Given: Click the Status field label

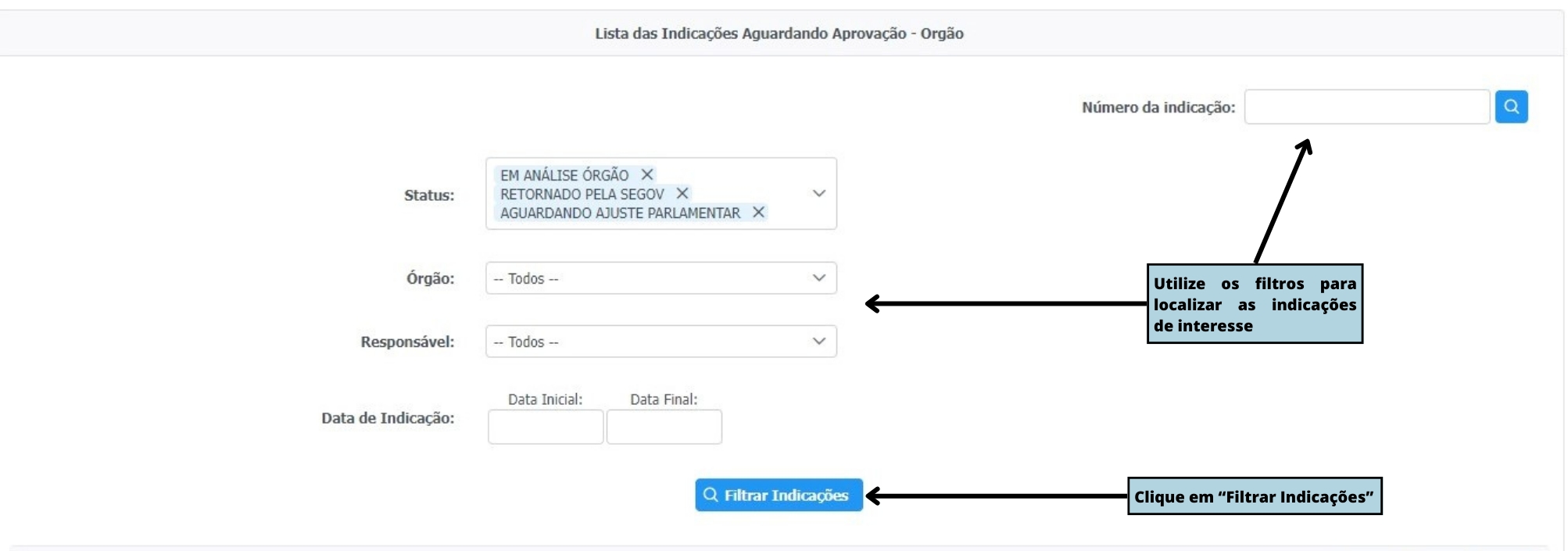Looking at the screenshot, I should coord(428,195).
